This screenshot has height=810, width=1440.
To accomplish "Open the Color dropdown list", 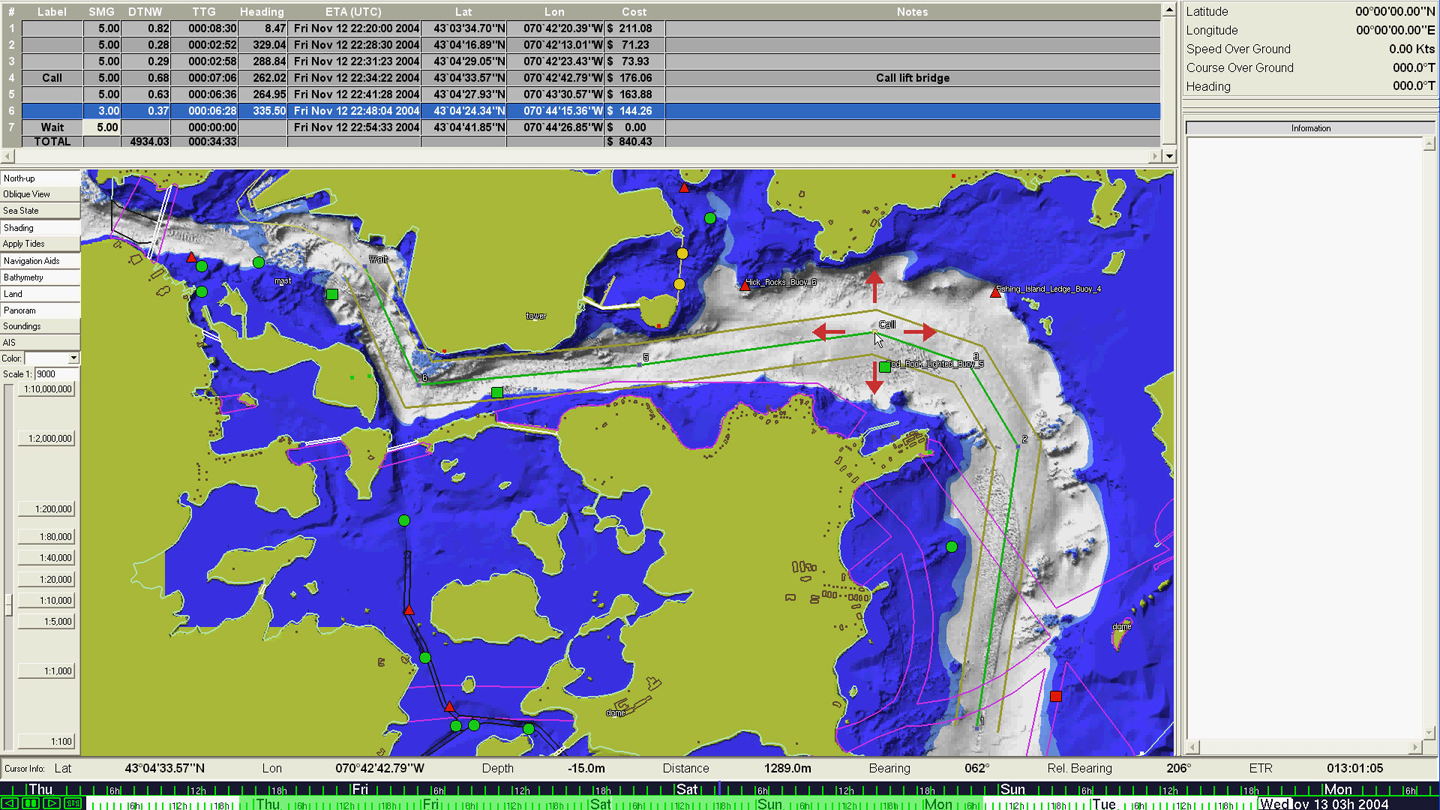I will click(x=73, y=358).
